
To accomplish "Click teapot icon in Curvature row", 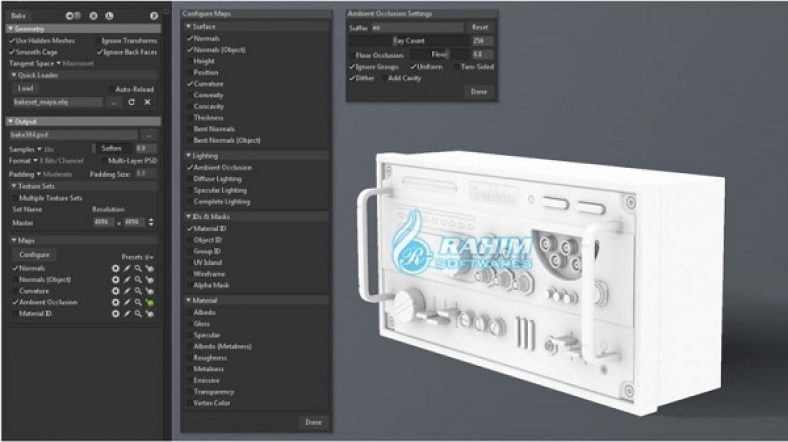I will pyautogui.click(x=149, y=291).
